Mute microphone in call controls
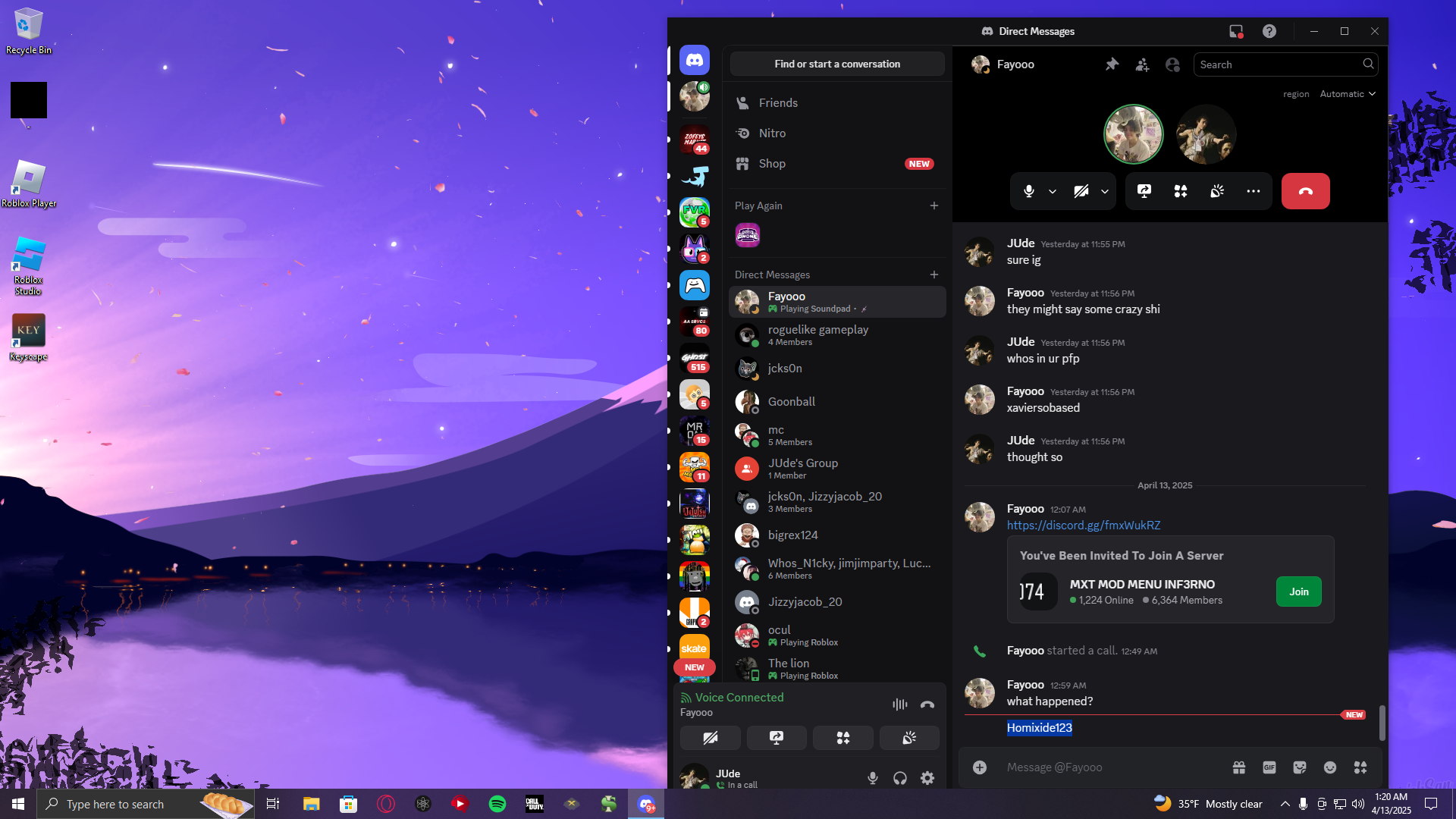Image resolution: width=1456 pixels, height=819 pixels. (x=1029, y=191)
